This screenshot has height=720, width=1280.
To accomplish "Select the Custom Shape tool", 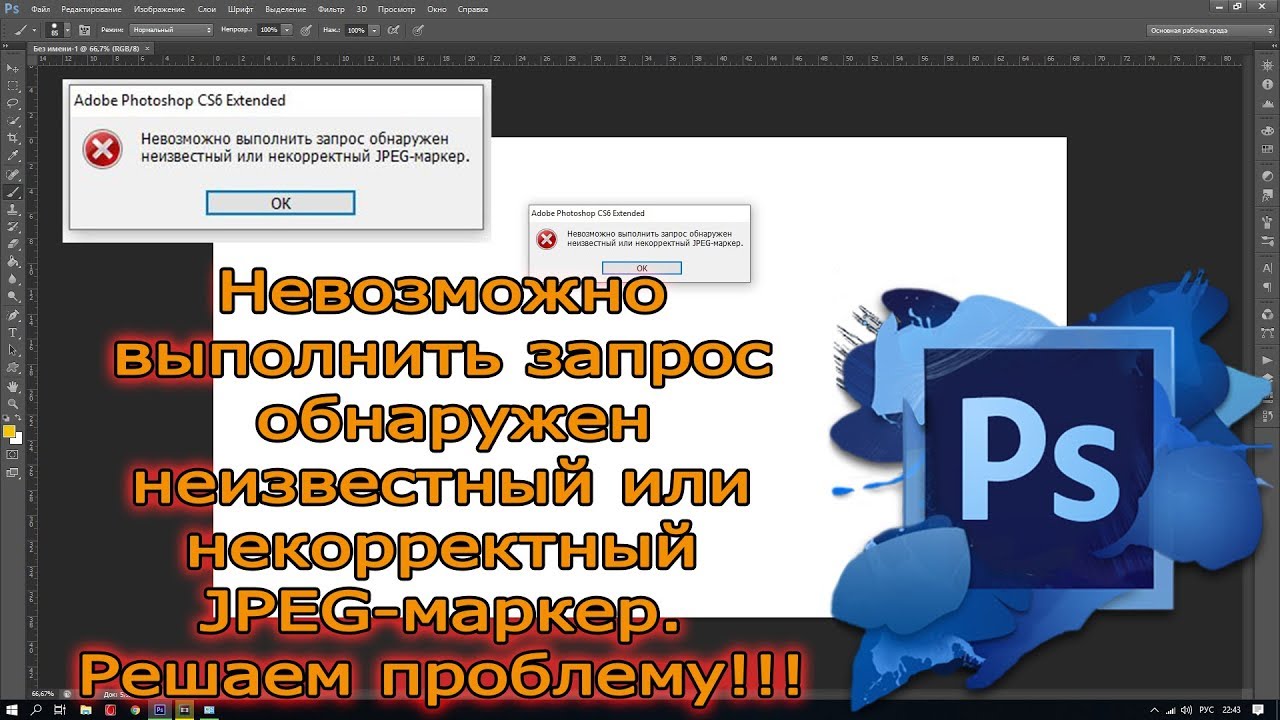I will [x=13, y=367].
